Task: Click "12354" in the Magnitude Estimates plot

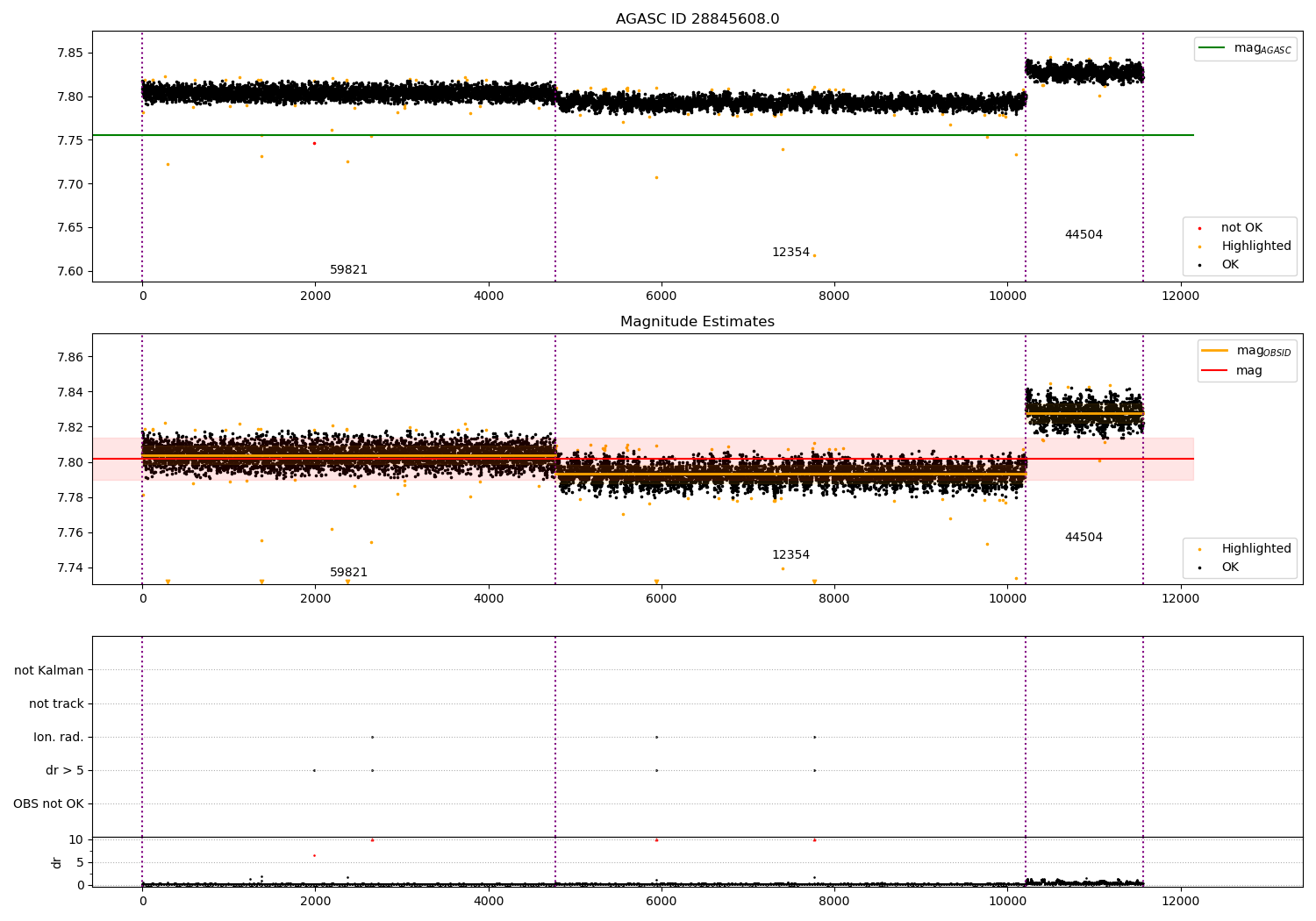Action: 790,555
